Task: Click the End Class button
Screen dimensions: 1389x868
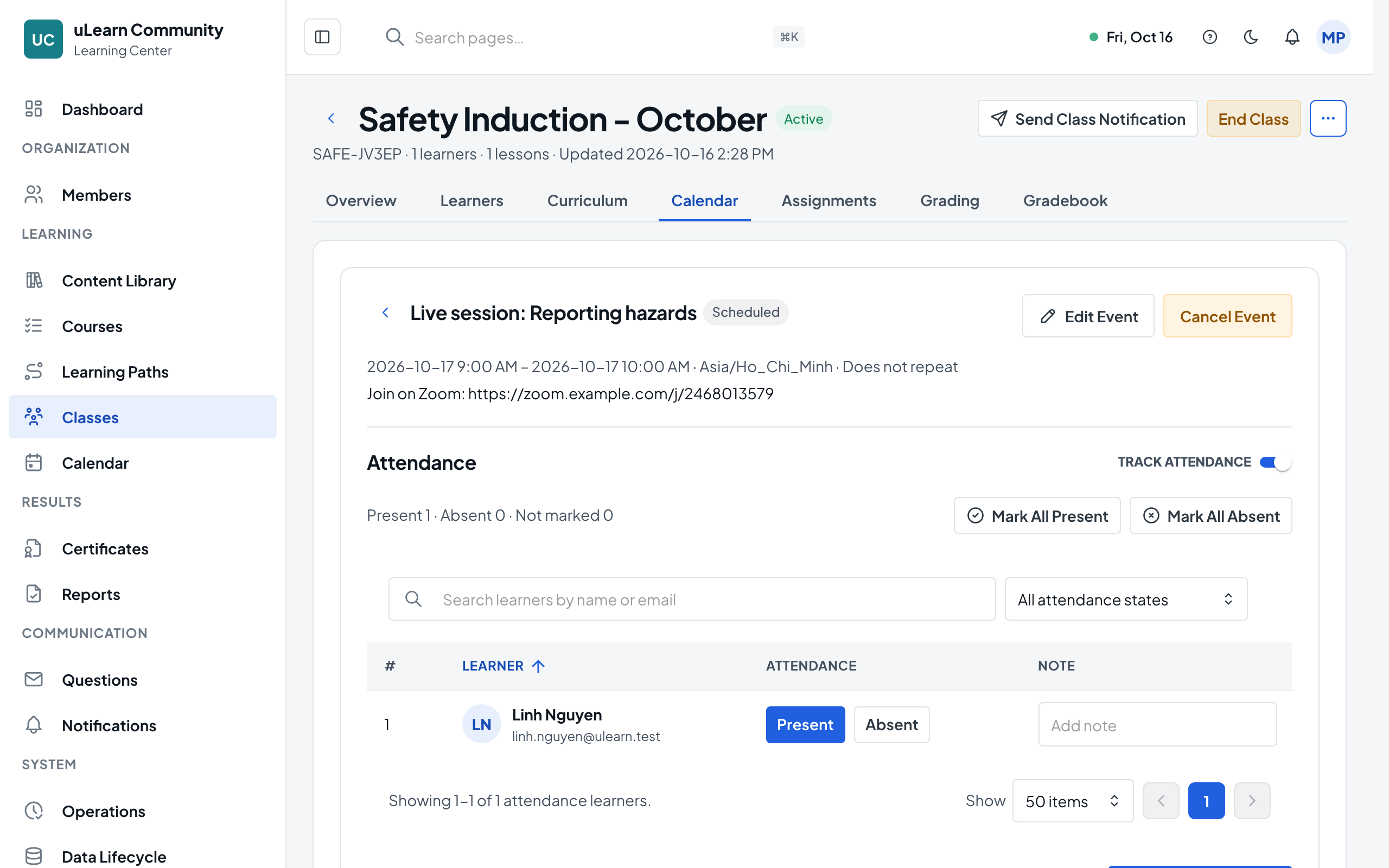Action: click(x=1253, y=119)
